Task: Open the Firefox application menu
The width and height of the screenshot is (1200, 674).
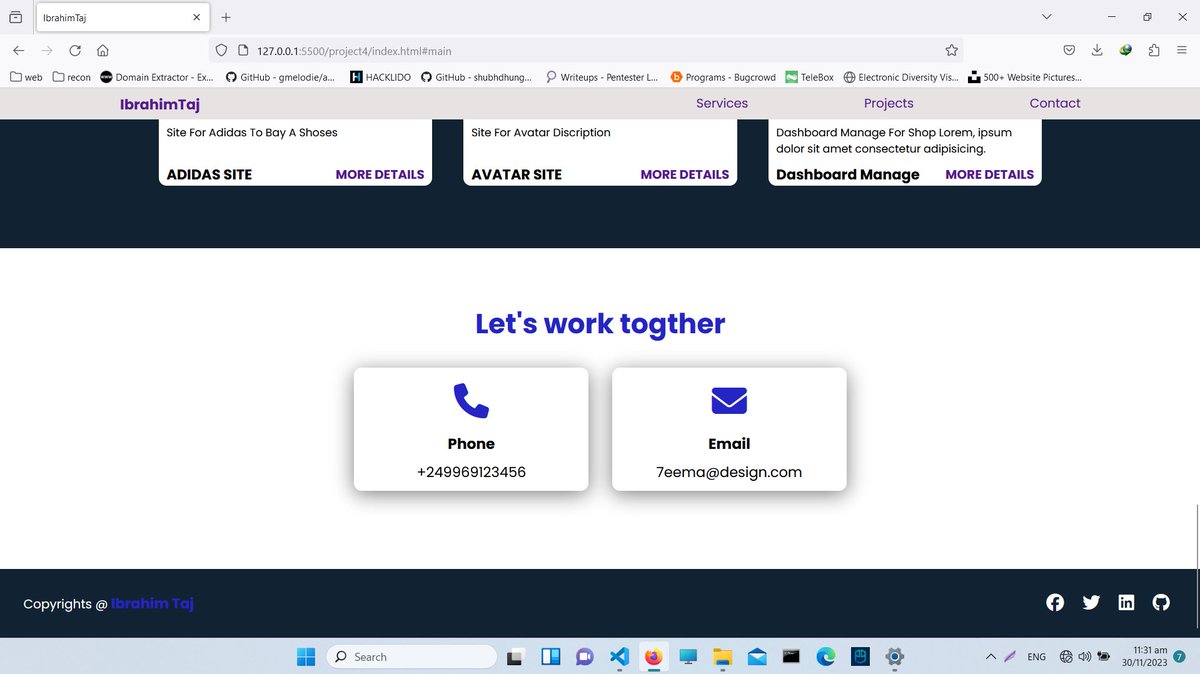Action: (1181, 49)
